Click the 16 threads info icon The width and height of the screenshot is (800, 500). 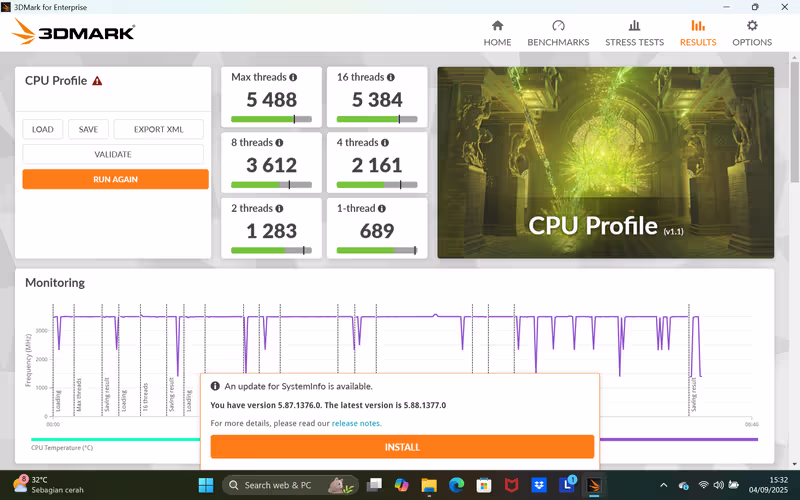point(390,77)
